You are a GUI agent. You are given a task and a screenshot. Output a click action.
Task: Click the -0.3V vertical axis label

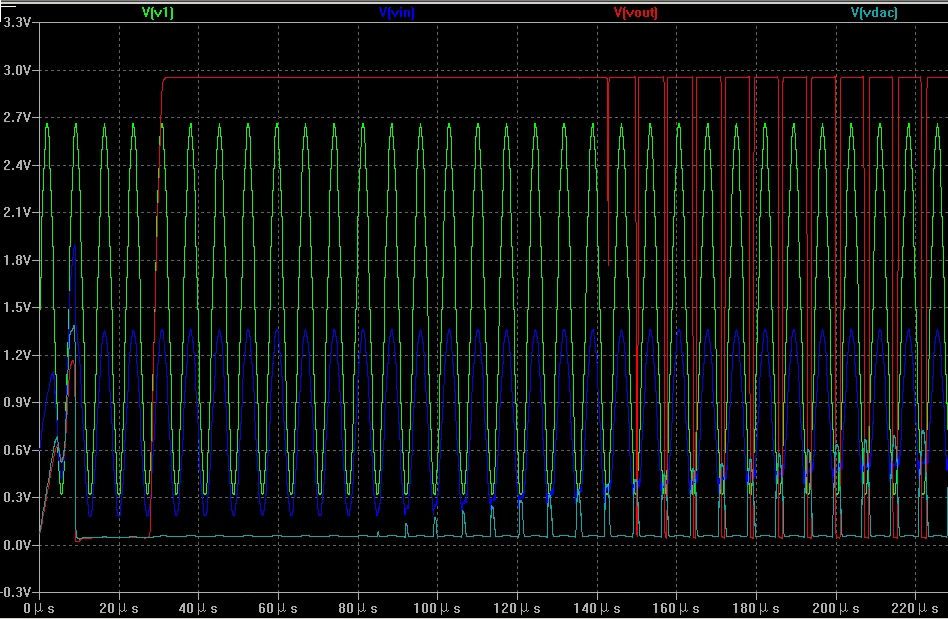15,592
